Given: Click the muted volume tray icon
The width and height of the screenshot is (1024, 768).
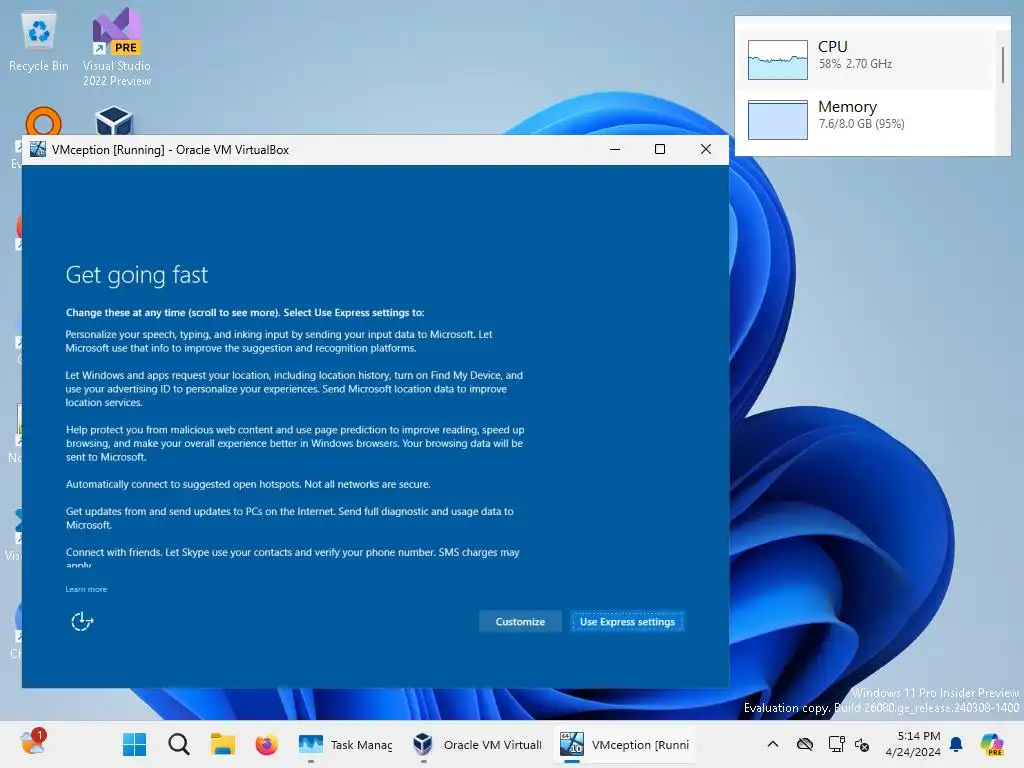Looking at the screenshot, I should [862, 744].
